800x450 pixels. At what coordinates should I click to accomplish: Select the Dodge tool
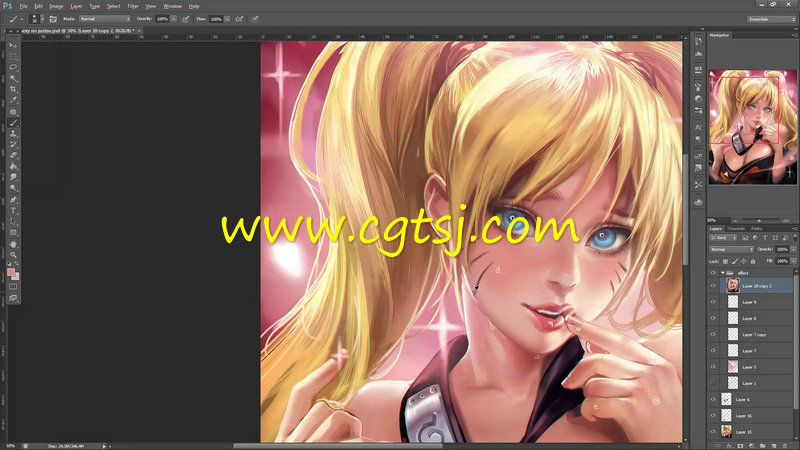tap(13, 188)
